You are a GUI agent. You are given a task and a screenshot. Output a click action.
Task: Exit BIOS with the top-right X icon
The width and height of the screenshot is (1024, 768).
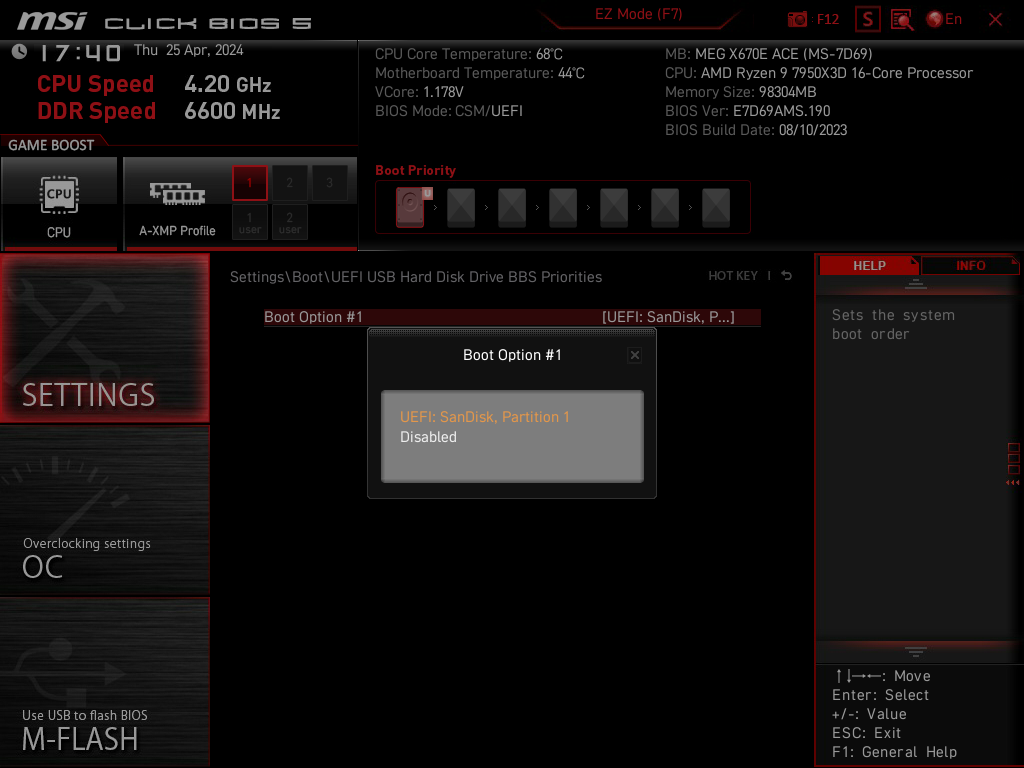pyautogui.click(x=995, y=20)
